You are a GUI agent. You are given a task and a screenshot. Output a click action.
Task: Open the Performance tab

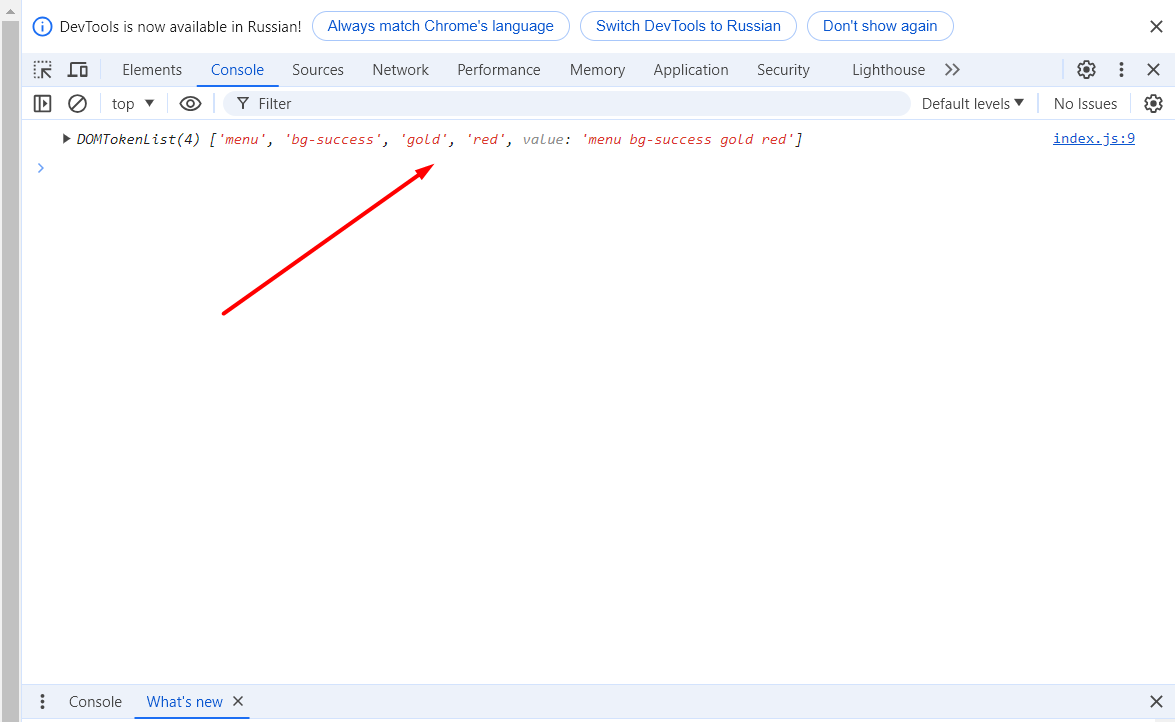498,70
